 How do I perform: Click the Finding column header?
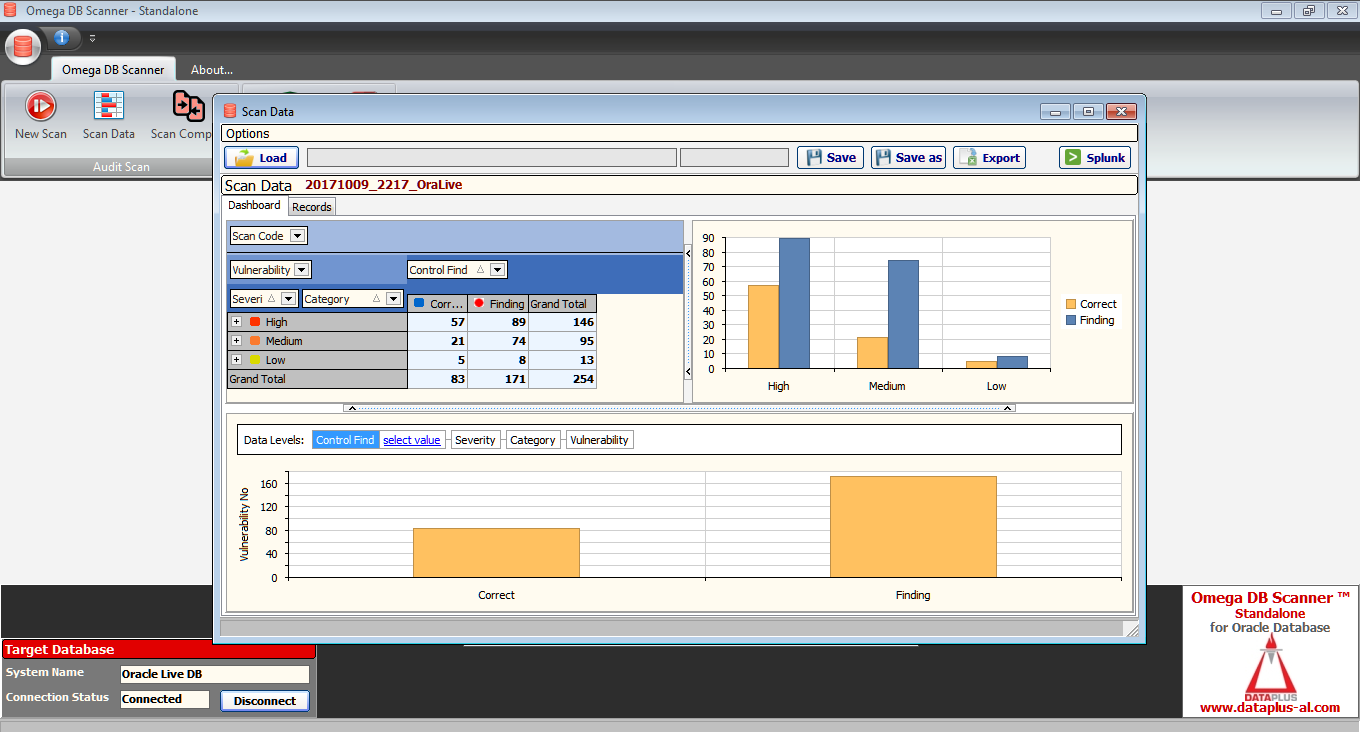498,303
